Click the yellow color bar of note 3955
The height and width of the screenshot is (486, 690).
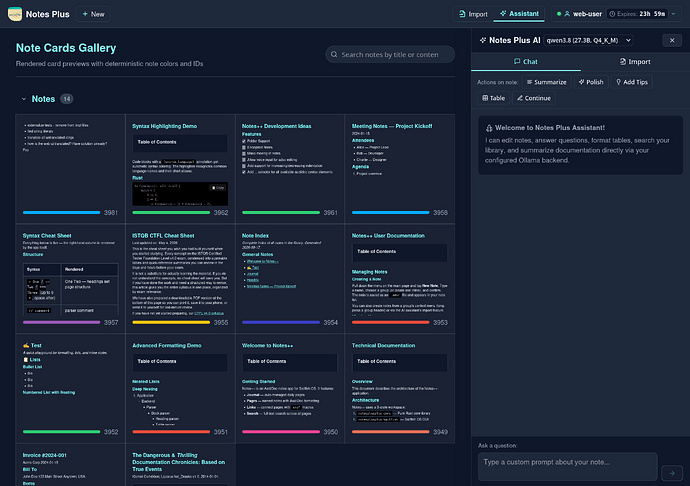click(x=171, y=322)
